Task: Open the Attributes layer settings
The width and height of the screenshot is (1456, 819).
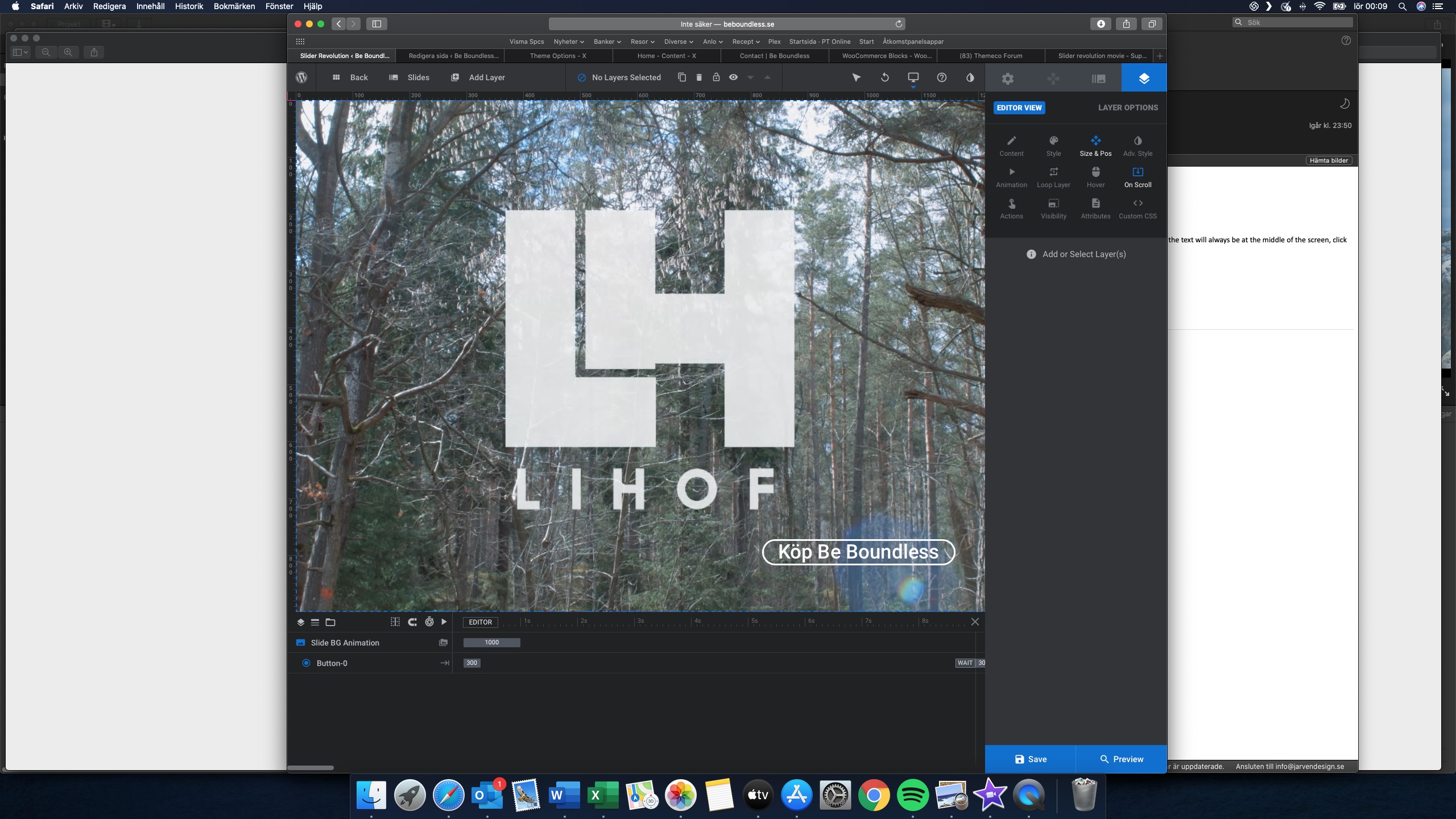Action: (1095, 209)
